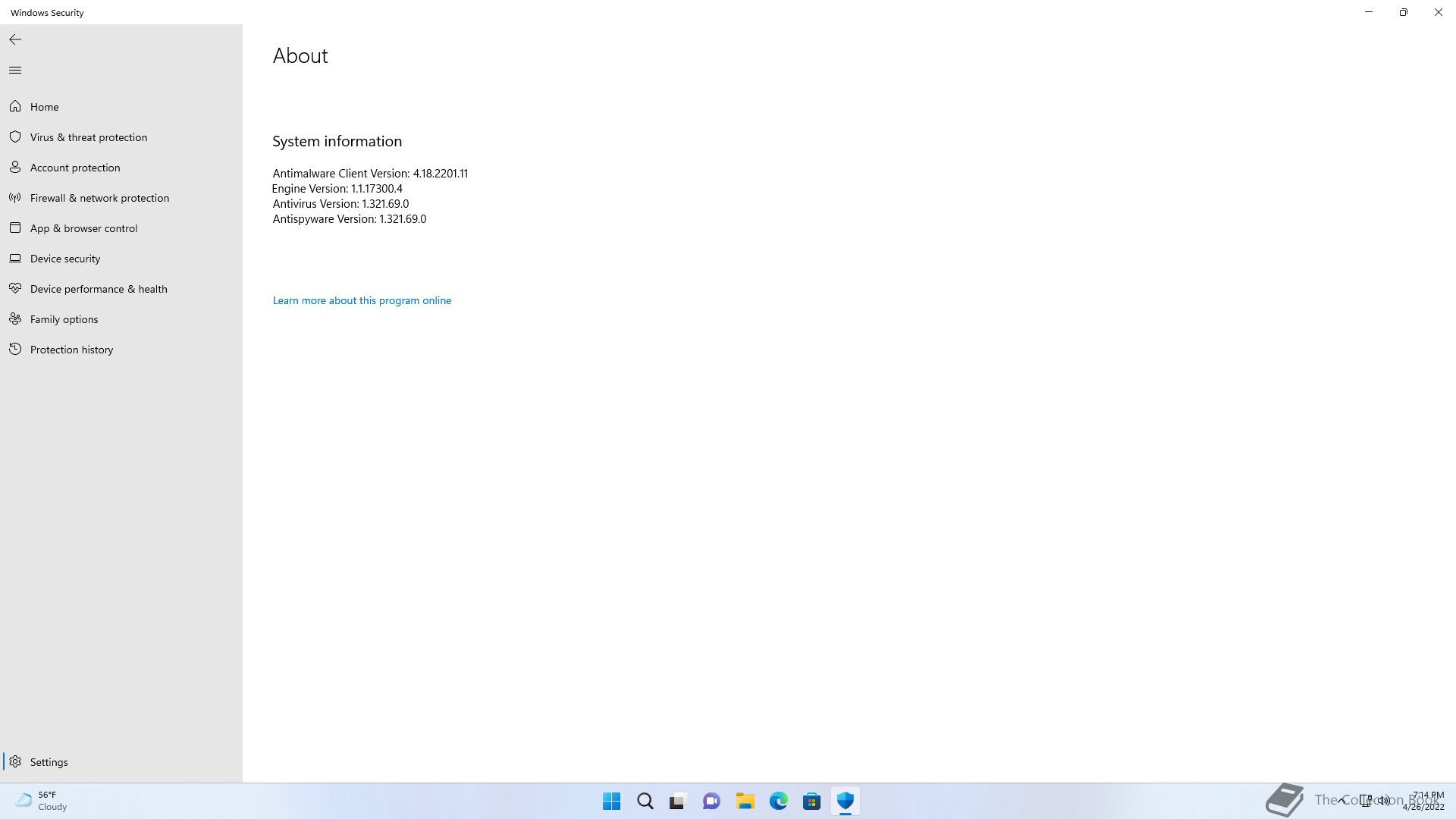This screenshot has height=819, width=1456.
Task: Navigate to Device security
Action: (121, 259)
